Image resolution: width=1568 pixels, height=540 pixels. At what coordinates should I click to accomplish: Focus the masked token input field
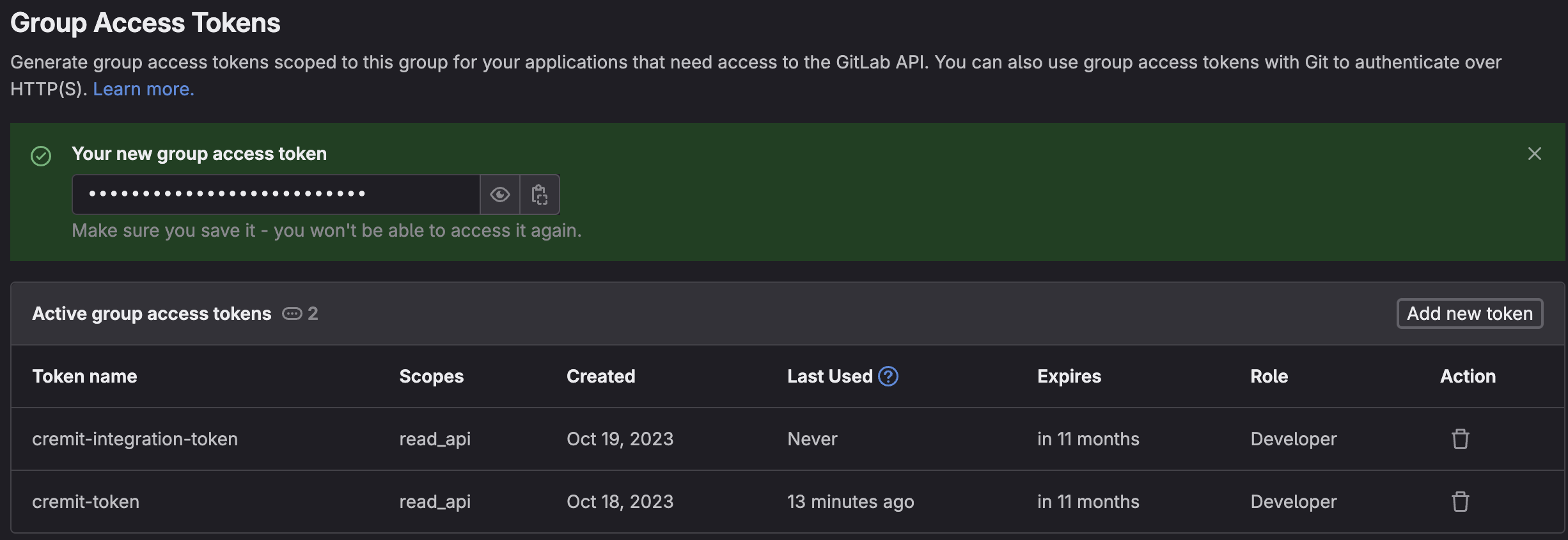276,195
